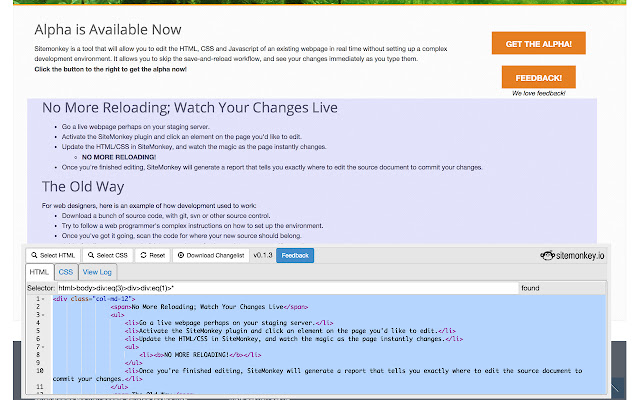The height and width of the screenshot is (400, 640).
Task: Click the sitemonkey.io monkey logo
Action: pos(572,256)
